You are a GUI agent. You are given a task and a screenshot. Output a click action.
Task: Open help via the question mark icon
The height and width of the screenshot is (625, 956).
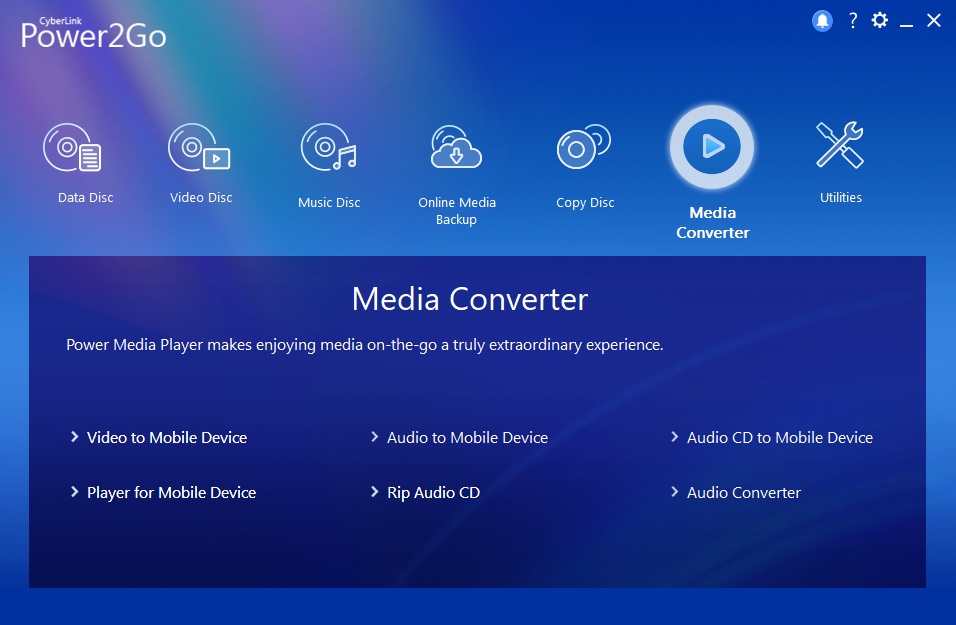853,21
